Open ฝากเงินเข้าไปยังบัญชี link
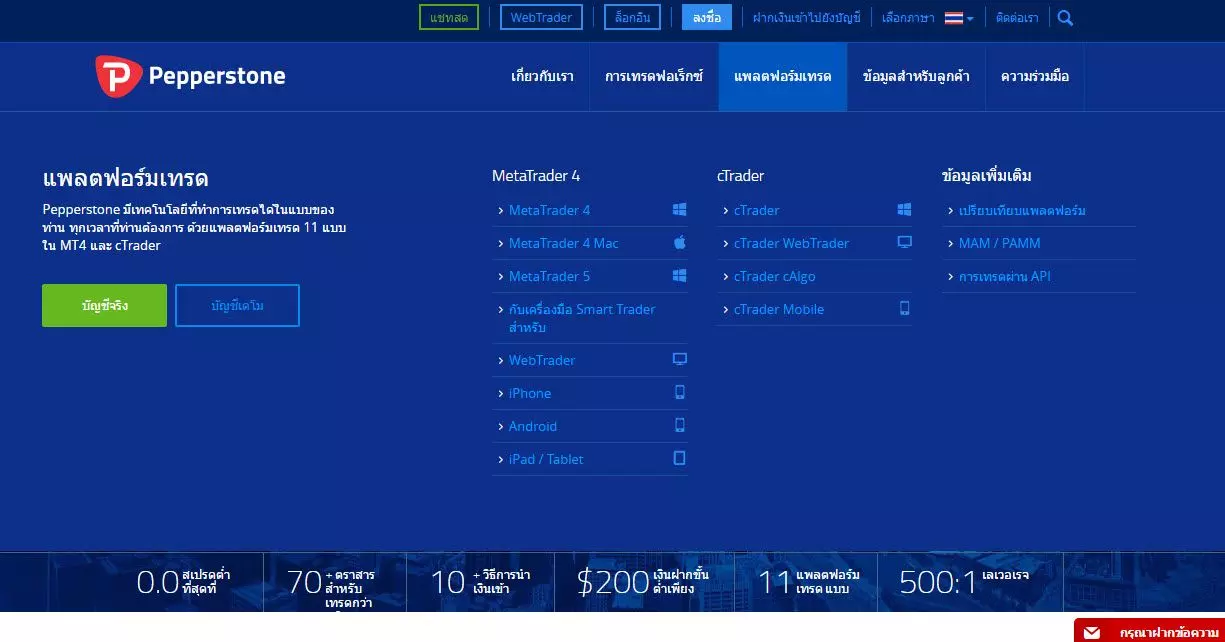The width and height of the screenshot is (1225, 642). point(807,18)
